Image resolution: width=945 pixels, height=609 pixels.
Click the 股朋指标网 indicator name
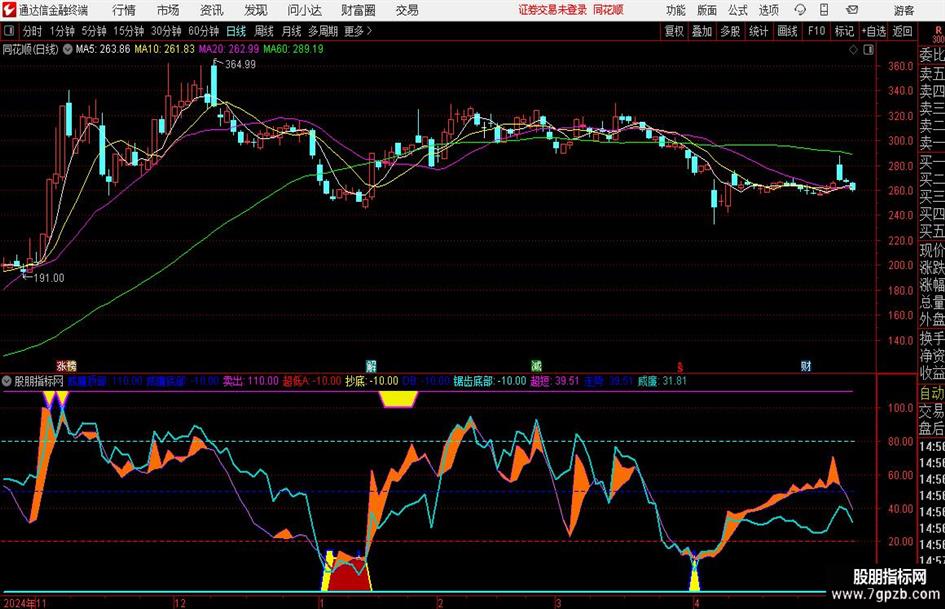click(39, 381)
